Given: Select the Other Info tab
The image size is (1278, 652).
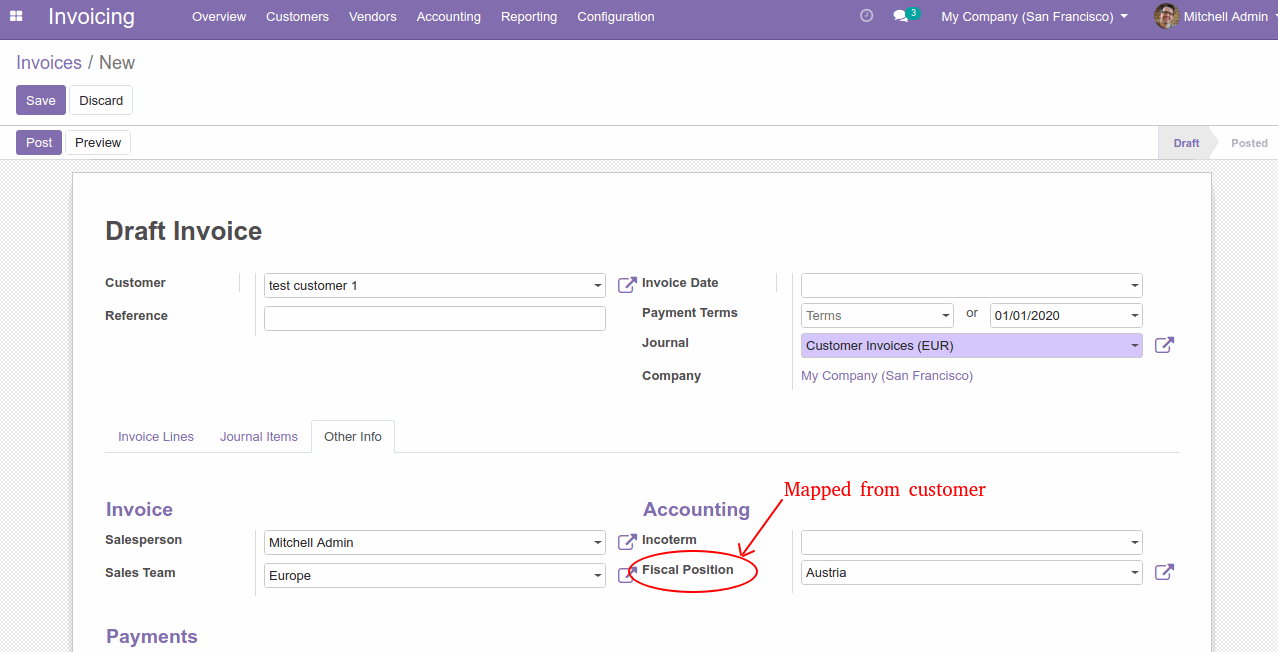Looking at the screenshot, I should pyautogui.click(x=353, y=437).
